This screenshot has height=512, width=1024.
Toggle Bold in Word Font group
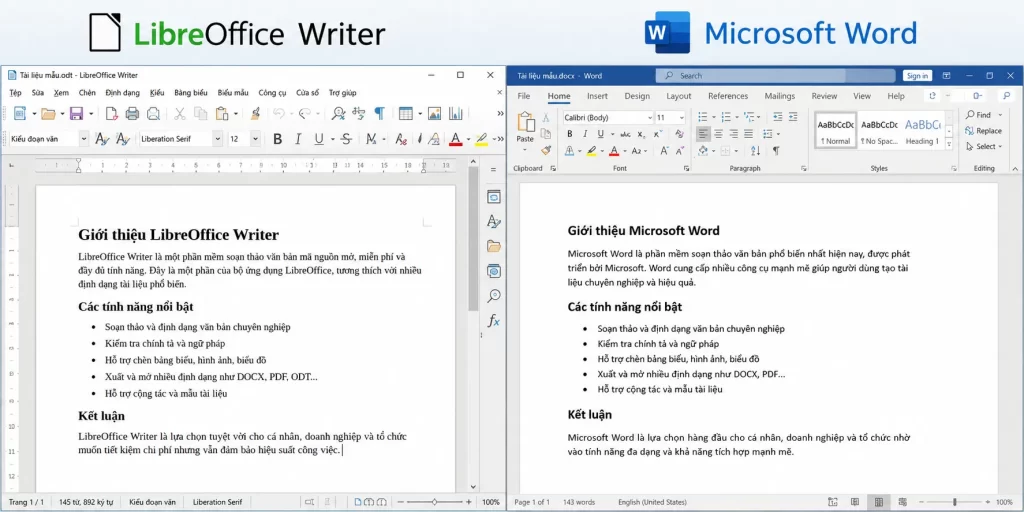tap(569, 134)
